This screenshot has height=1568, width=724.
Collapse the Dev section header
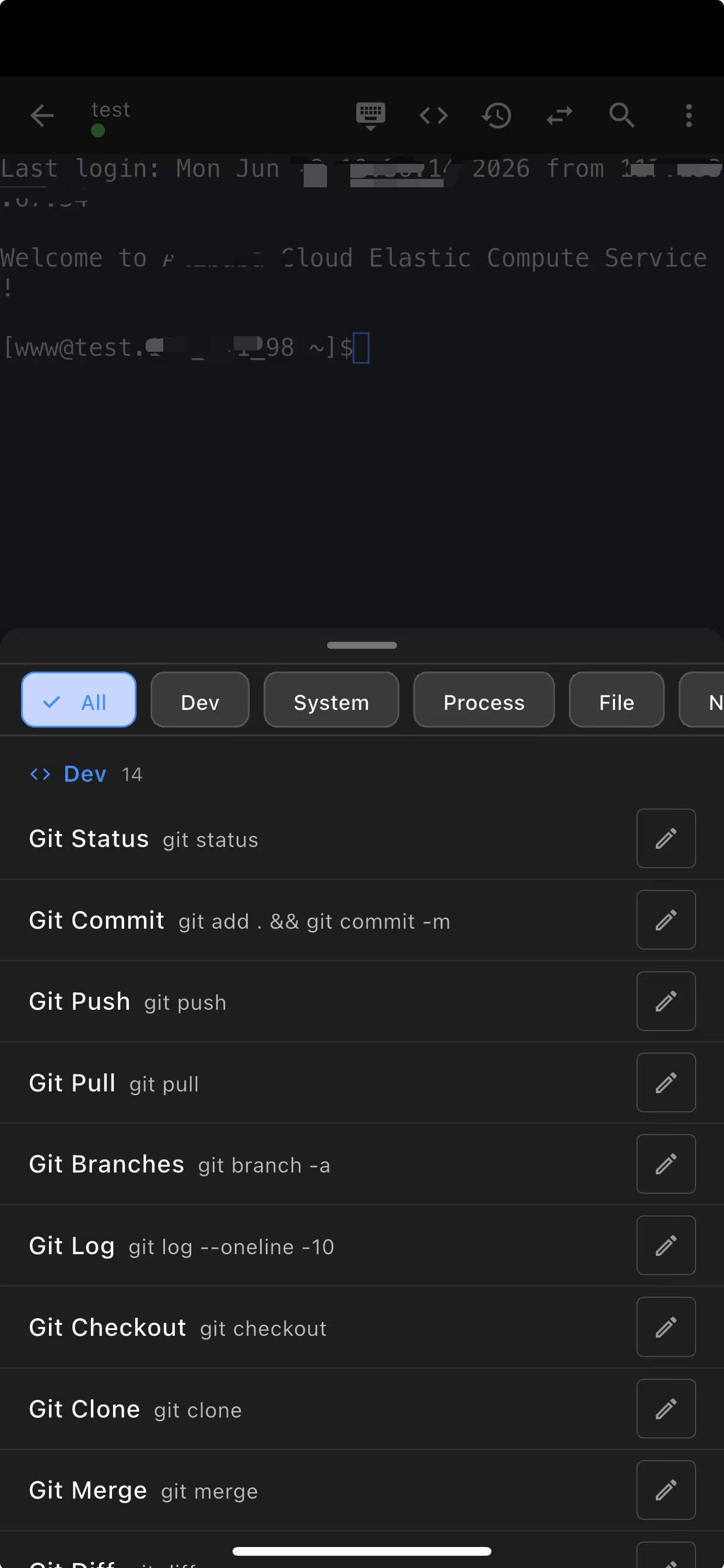[x=86, y=773]
